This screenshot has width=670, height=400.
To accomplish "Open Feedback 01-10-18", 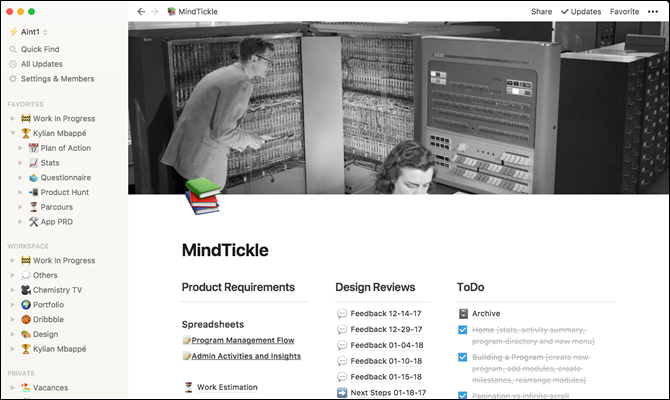I will (386, 361).
